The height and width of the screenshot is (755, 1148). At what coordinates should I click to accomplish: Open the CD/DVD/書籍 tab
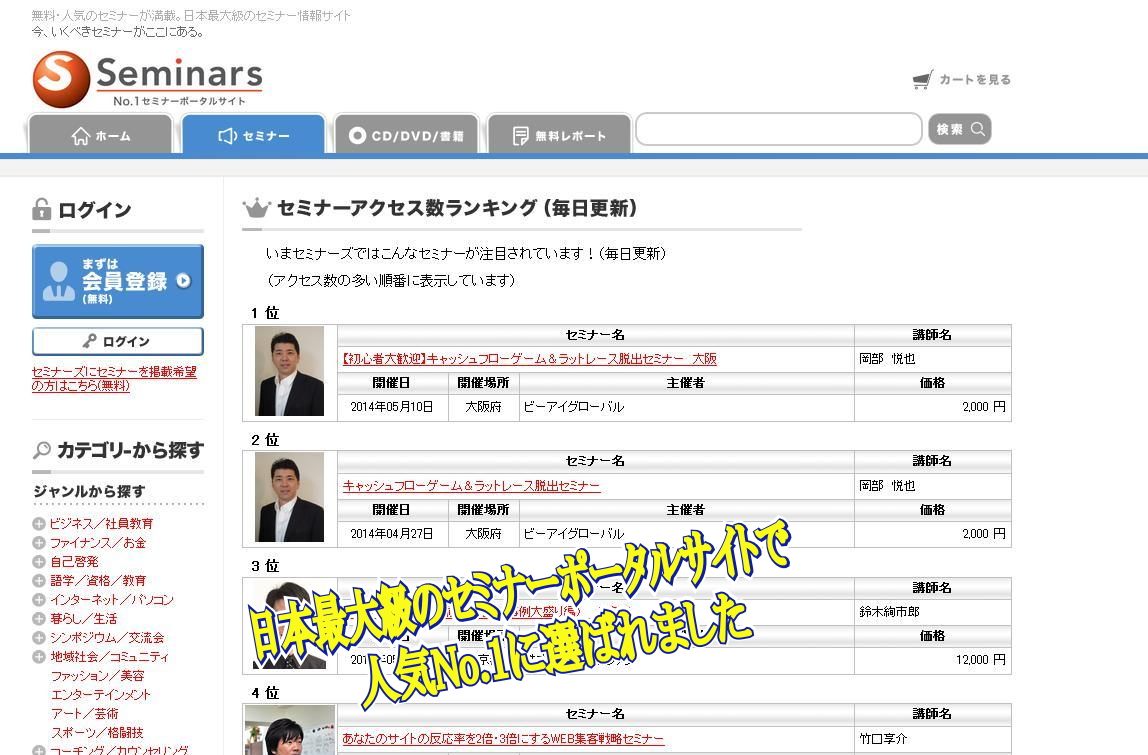coord(406,135)
